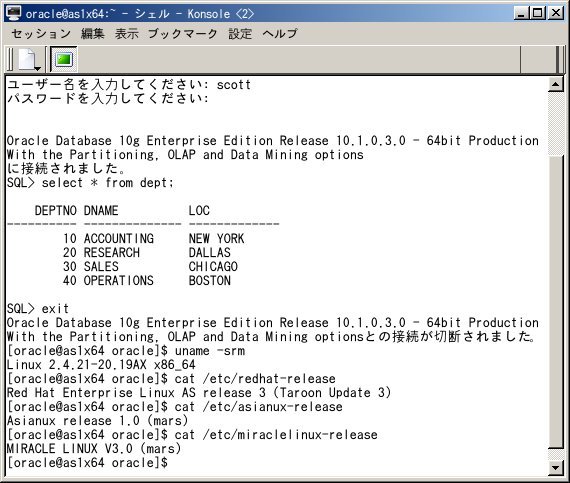Open the ヘルプ menu

pyautogui.click(x=280, y=33)
